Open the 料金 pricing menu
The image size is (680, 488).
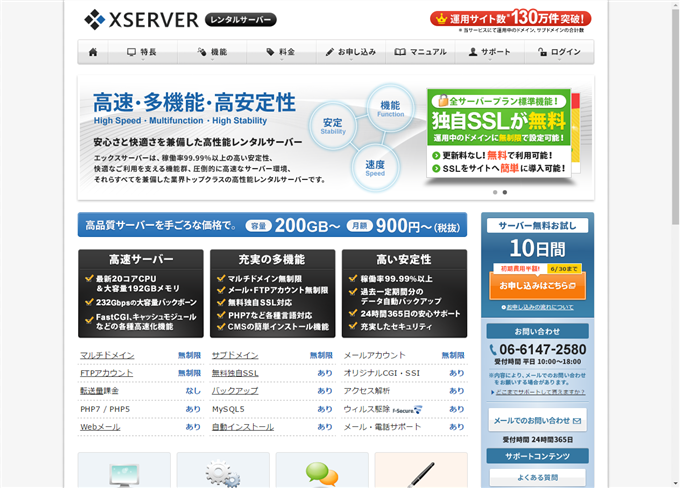281,52
